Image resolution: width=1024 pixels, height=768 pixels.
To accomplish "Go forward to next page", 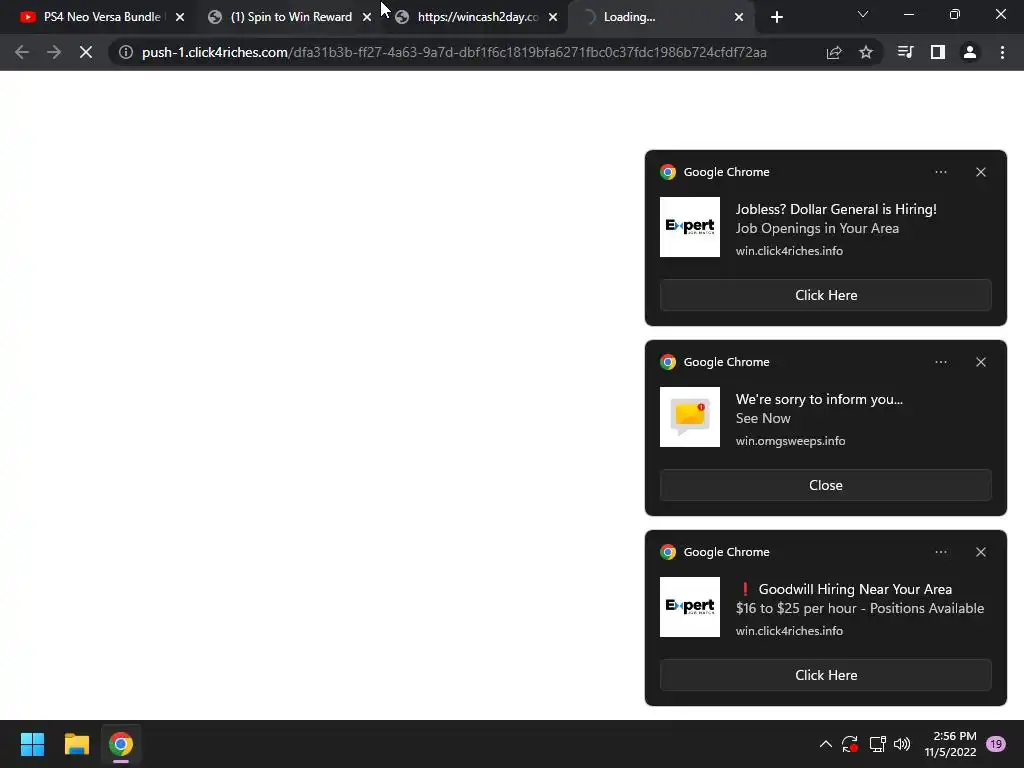I will click(54, 52).
